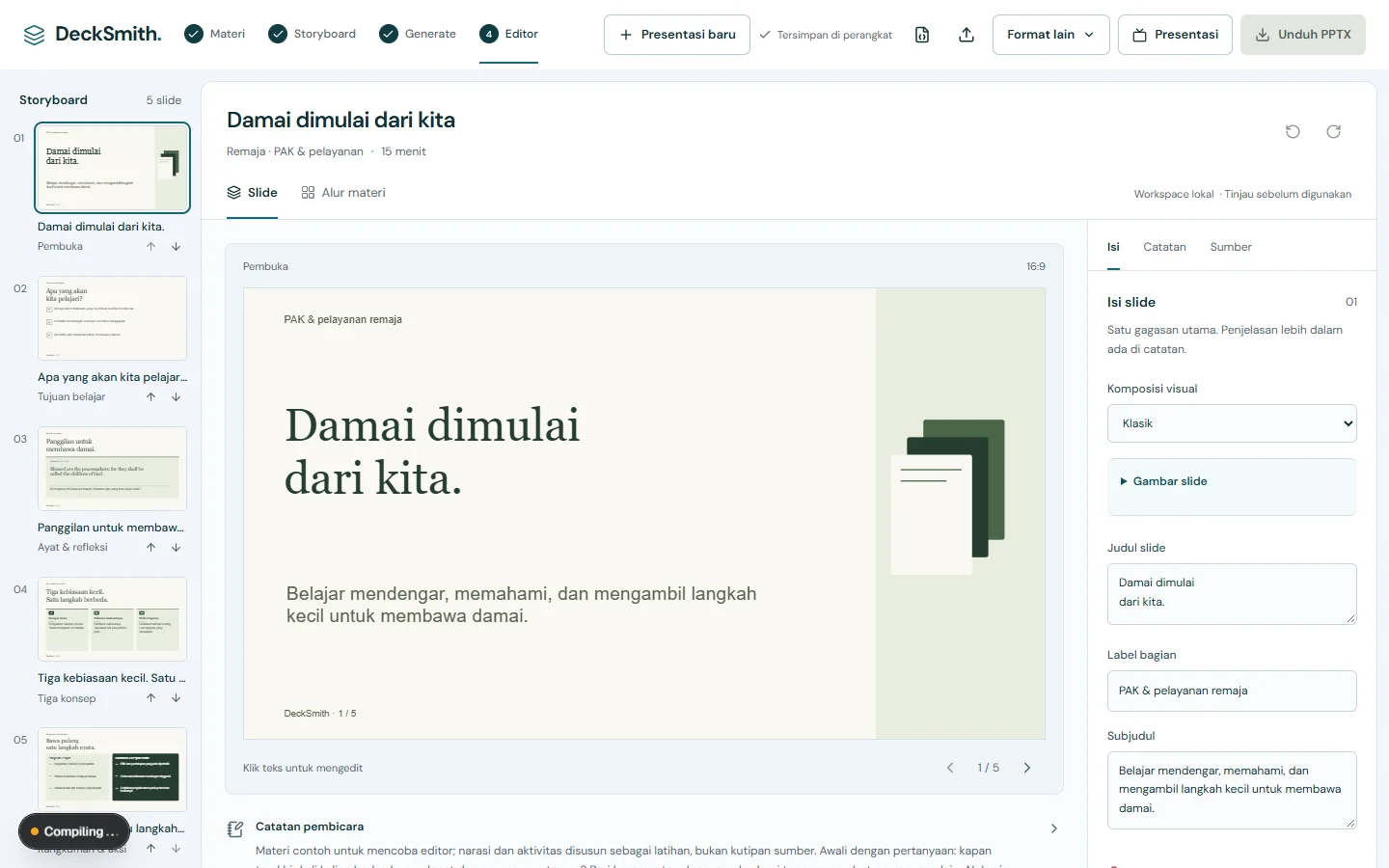Open the Sumber tab in right panel
Viewport: 1389px width, 868px height.
pyautogui.click(x=1231, y=247)
